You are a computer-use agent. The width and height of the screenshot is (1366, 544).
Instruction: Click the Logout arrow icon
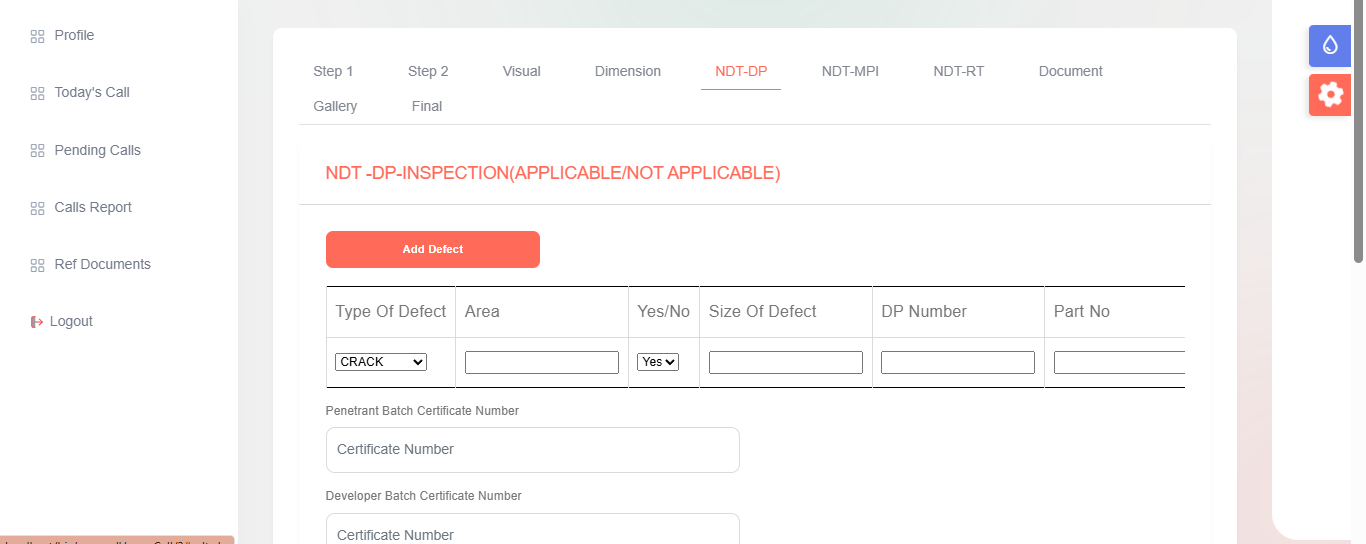[37, 322]
